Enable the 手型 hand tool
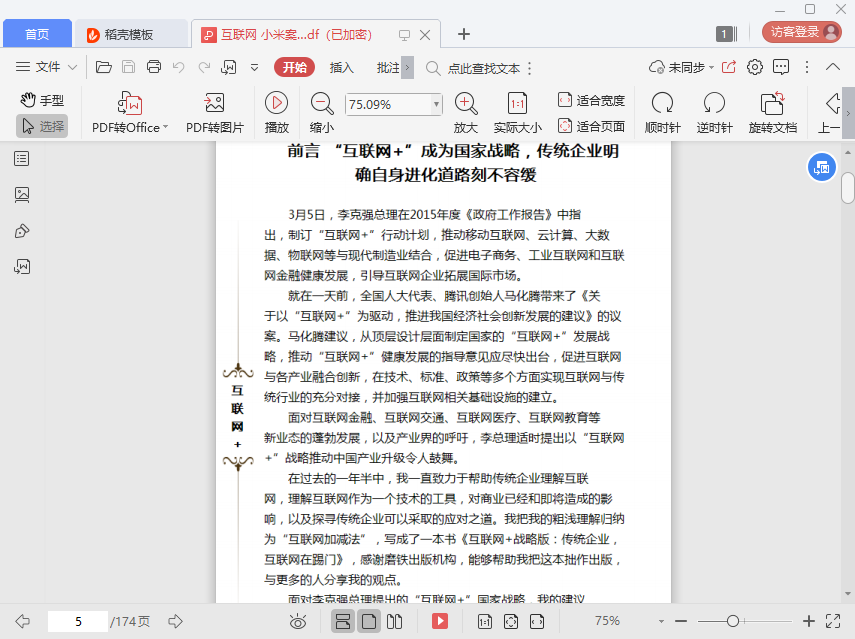 (42, 100)
